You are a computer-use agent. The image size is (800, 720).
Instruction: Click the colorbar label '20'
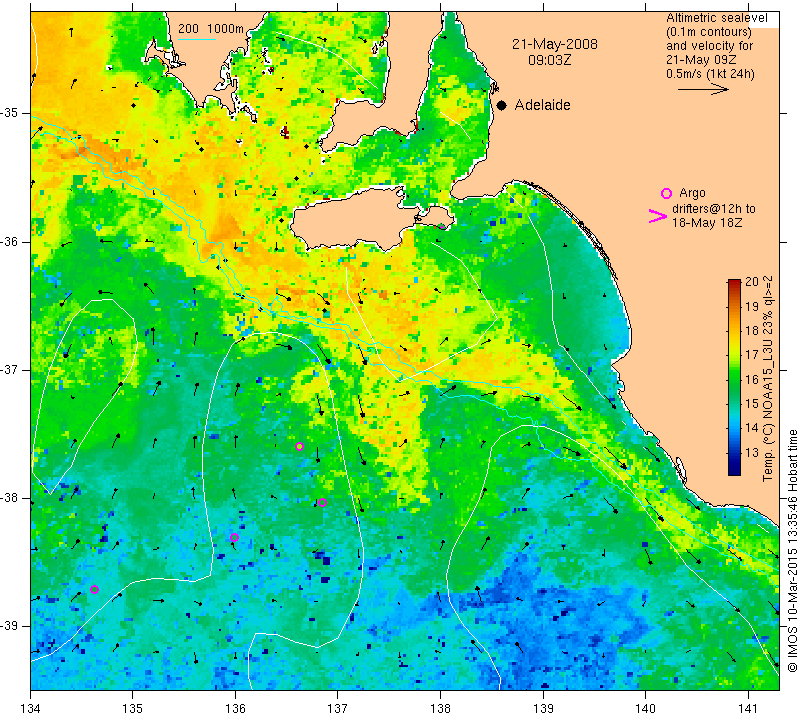752,282
